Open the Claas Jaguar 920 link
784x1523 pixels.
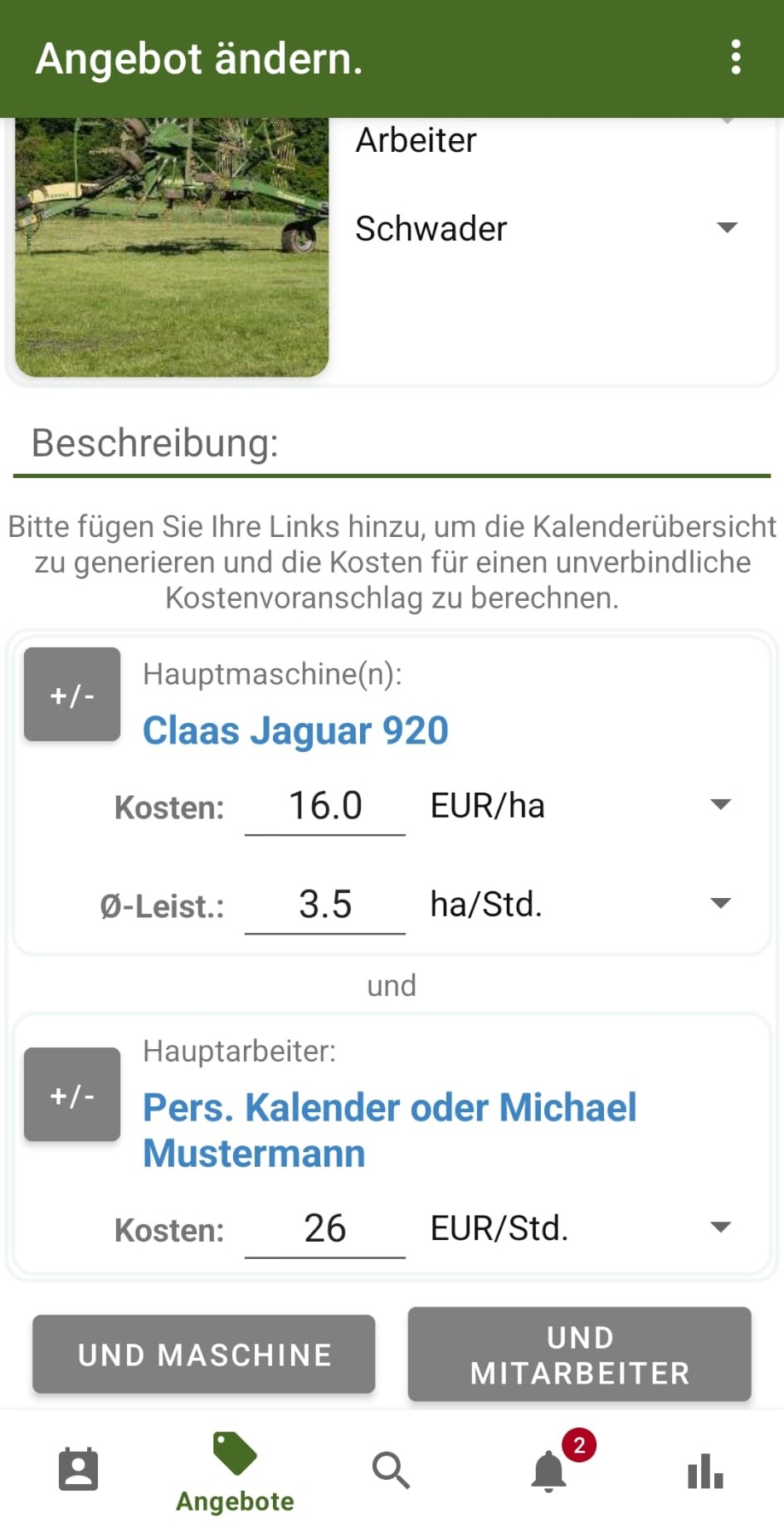point(295,731)
